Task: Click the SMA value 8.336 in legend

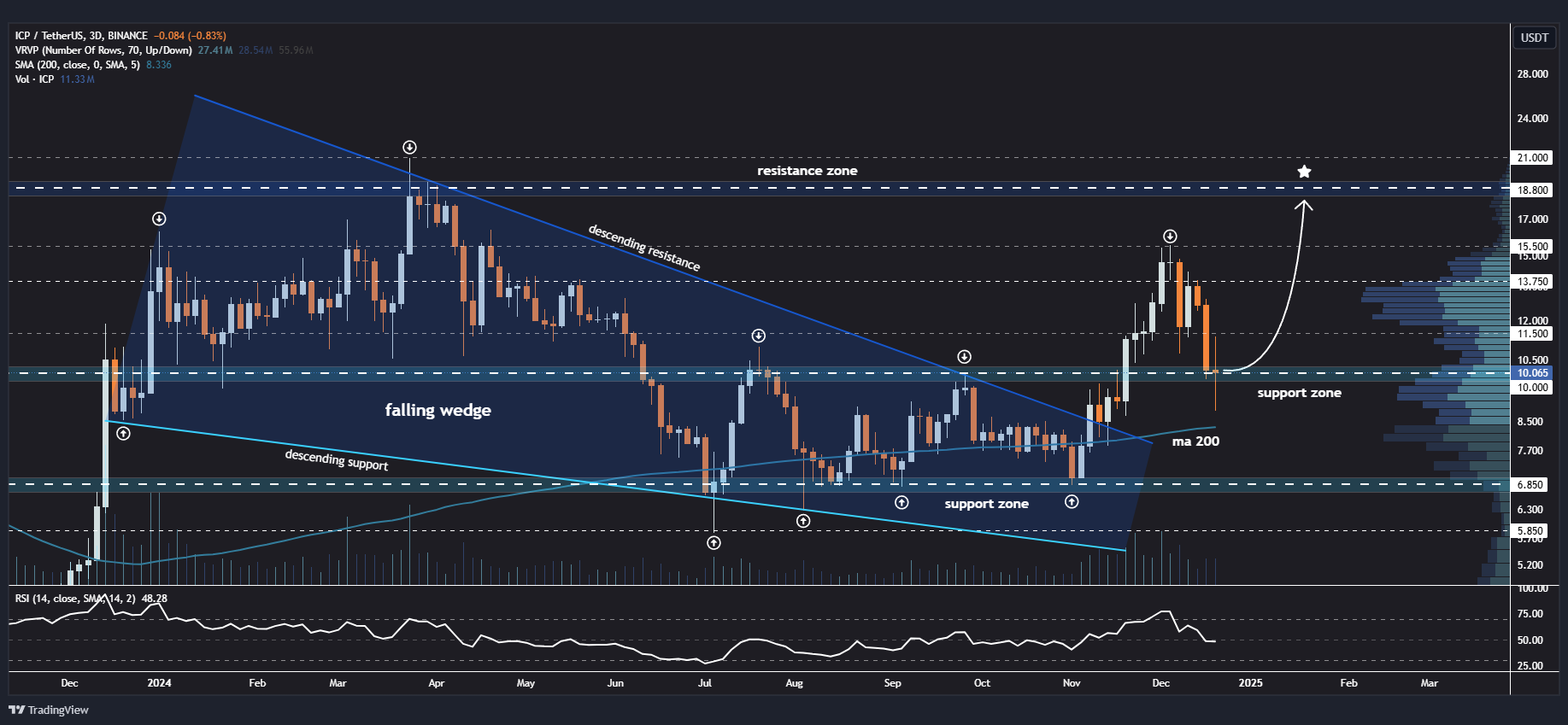Action: point(159,65)
